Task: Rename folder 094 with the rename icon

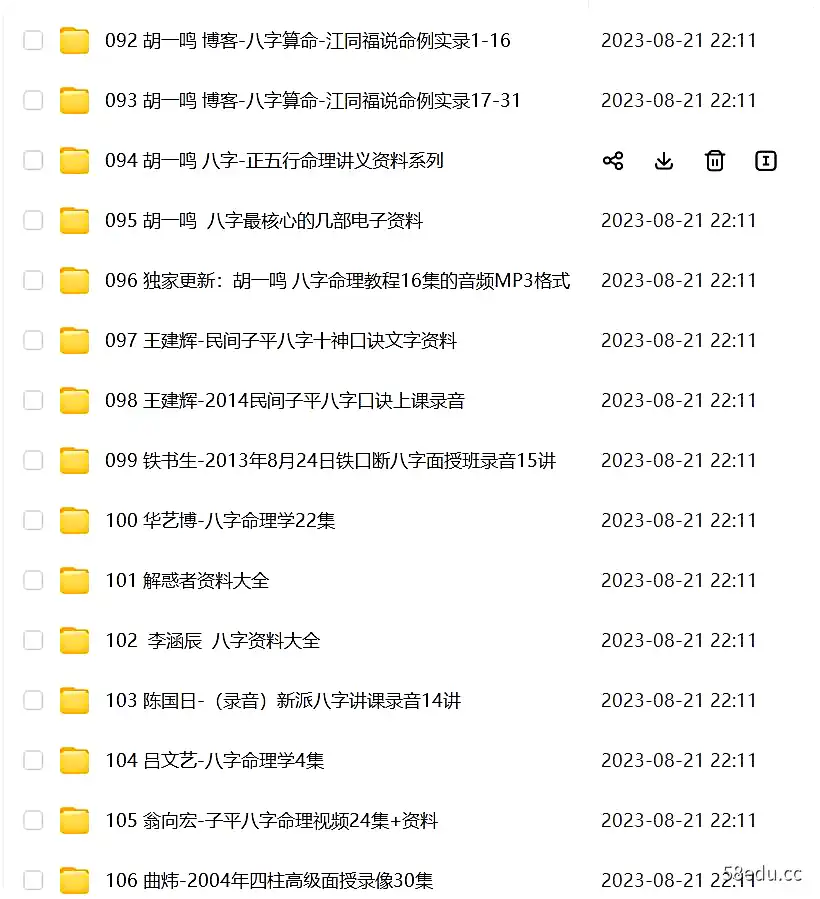Action: pos(766,161)
